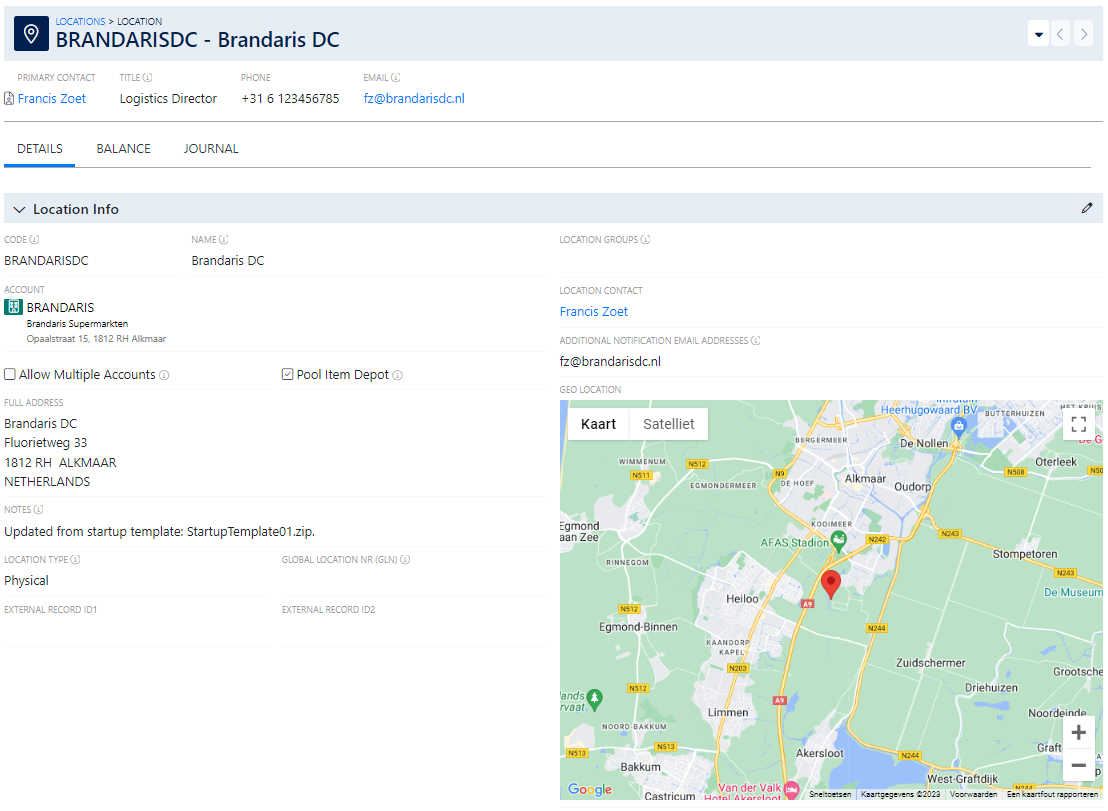
Task: Switch to the DETAILS tab
Action: (x=40, y=148)
